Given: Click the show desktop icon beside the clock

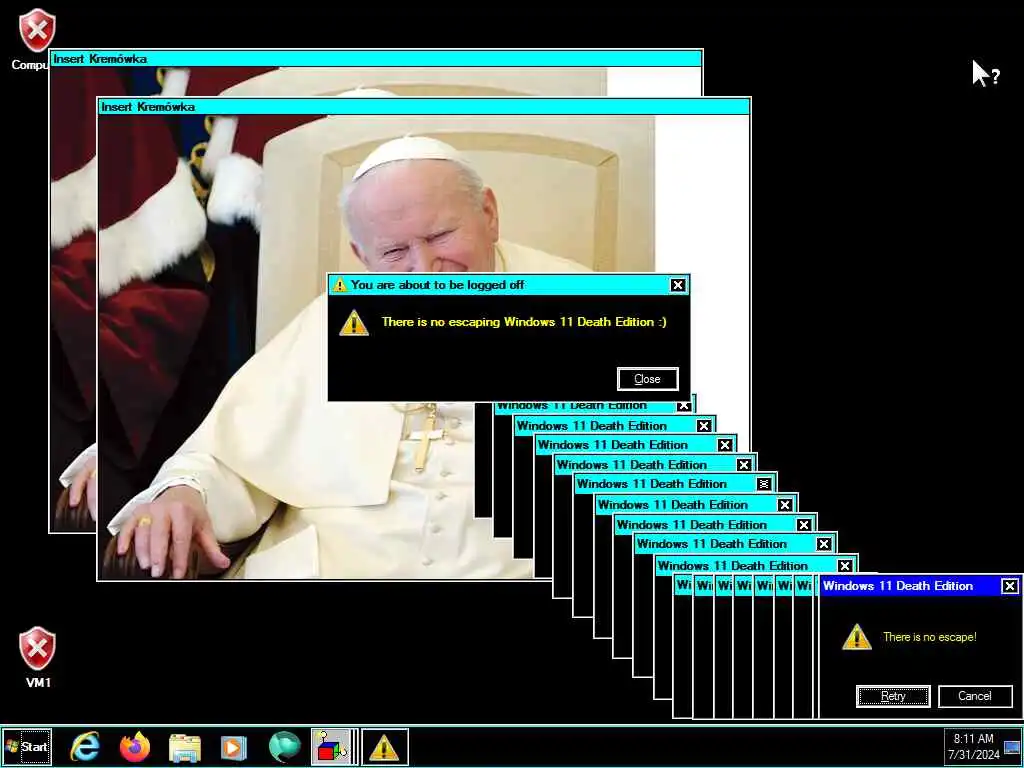Looking at the screenshot, I should pos(1012,747).
